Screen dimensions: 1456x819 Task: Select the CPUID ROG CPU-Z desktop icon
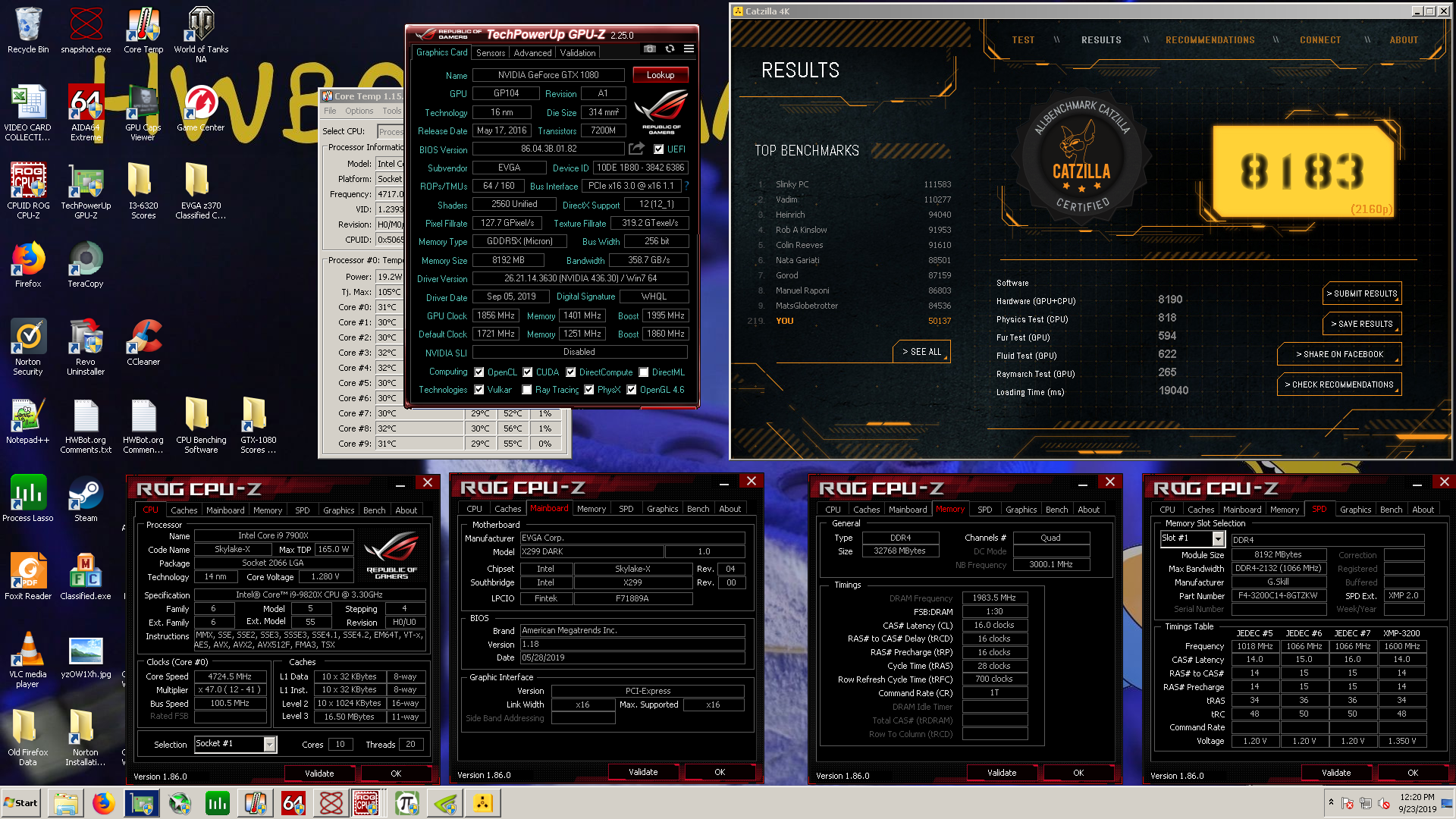coord(28,191)
